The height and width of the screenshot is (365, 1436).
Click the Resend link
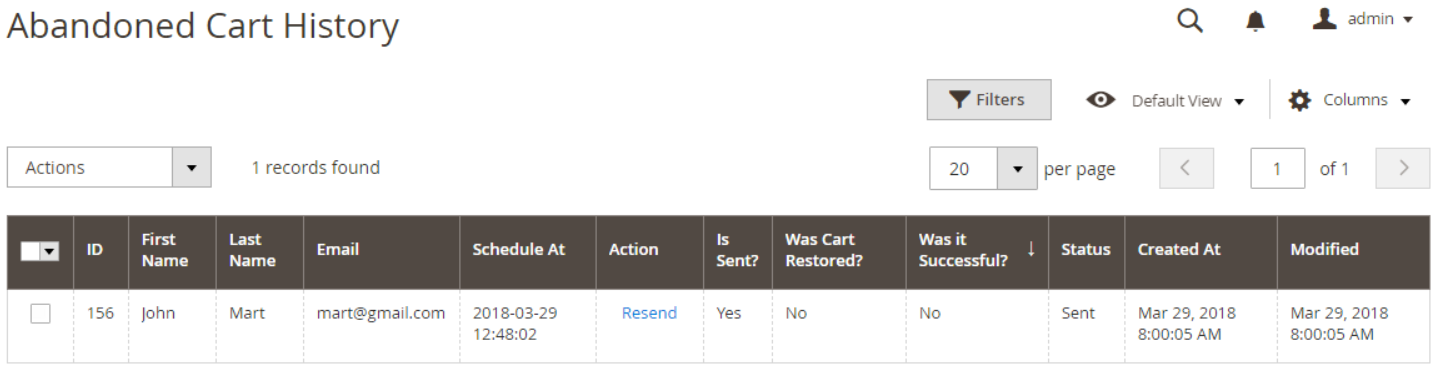649,313
